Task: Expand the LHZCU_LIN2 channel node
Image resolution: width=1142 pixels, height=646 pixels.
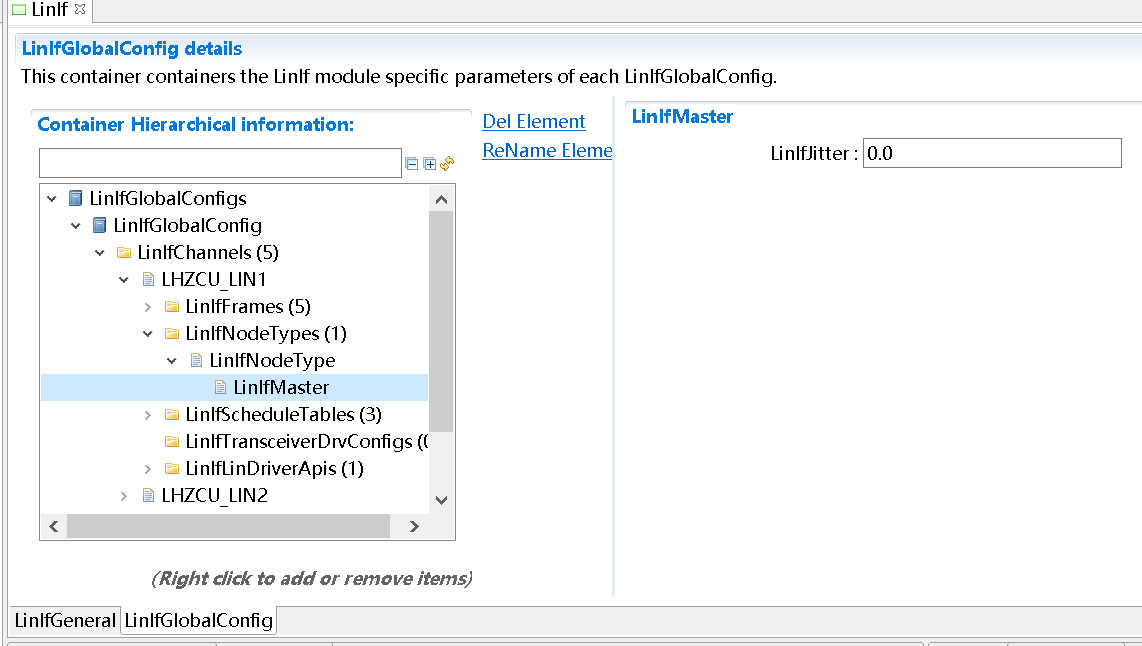Action: [124, 496]
